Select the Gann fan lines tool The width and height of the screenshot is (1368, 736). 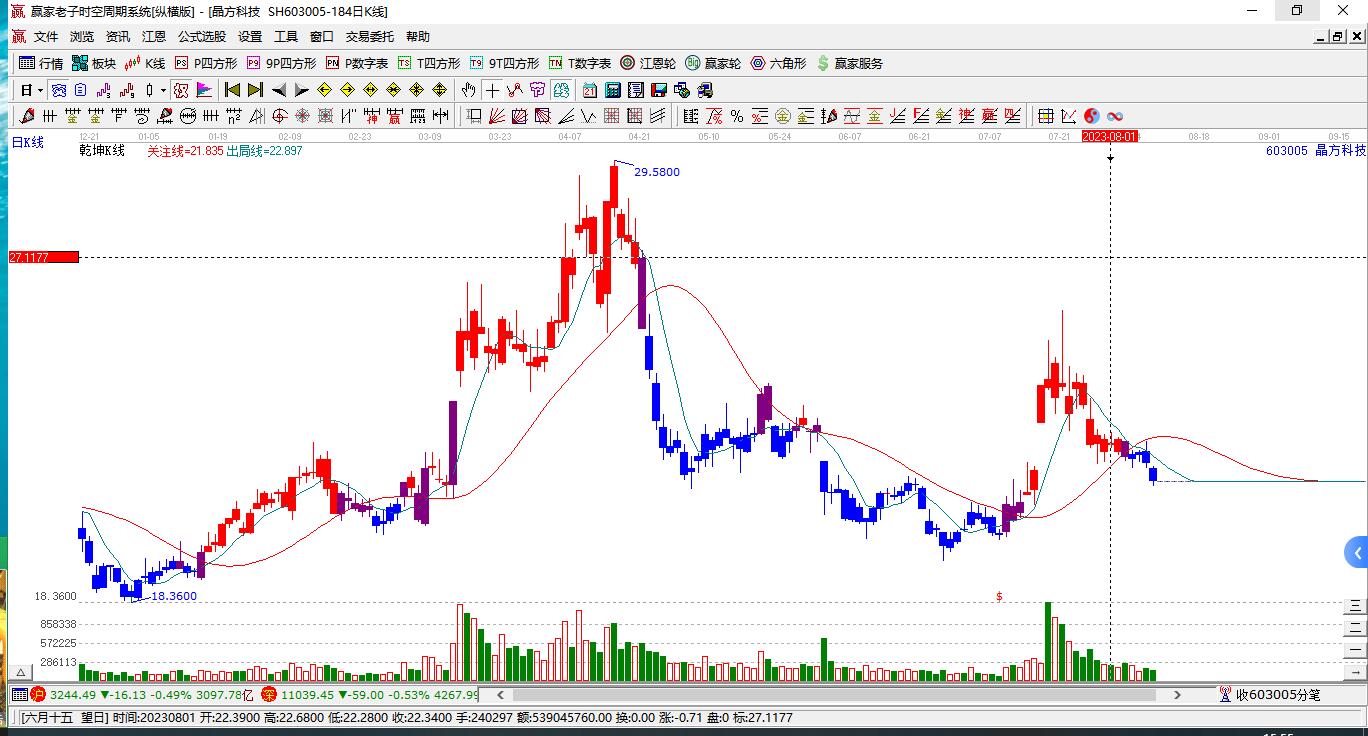(x=495, y=116)
